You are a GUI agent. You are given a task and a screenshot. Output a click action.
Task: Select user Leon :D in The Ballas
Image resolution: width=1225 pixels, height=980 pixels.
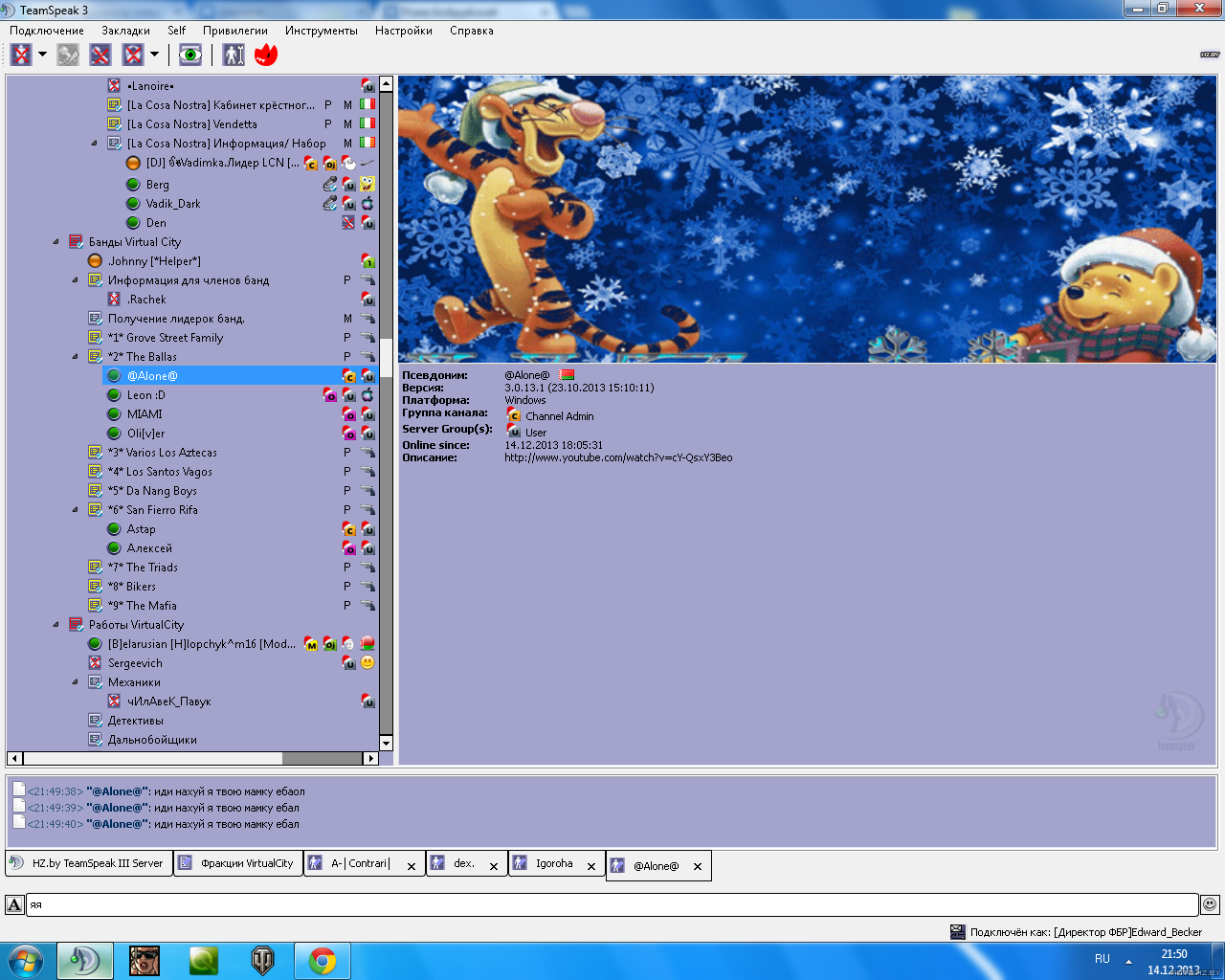click(x=145, y=395)
